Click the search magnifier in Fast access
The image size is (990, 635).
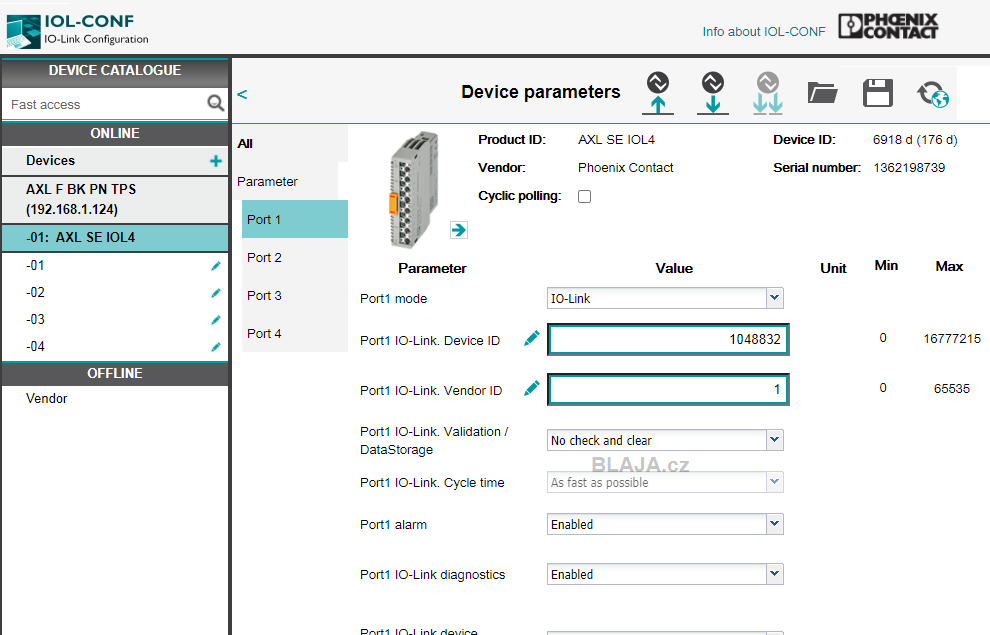coord(215,103)
